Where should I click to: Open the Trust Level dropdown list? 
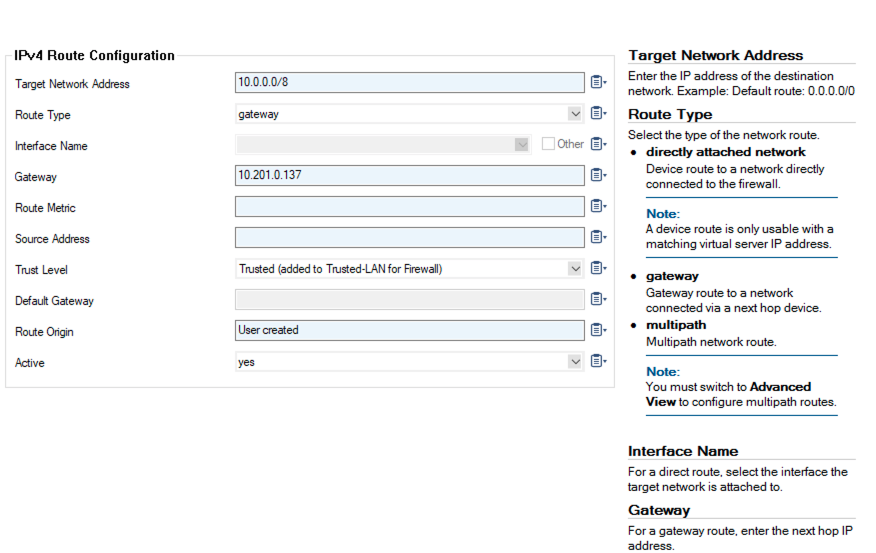point(575,269)
